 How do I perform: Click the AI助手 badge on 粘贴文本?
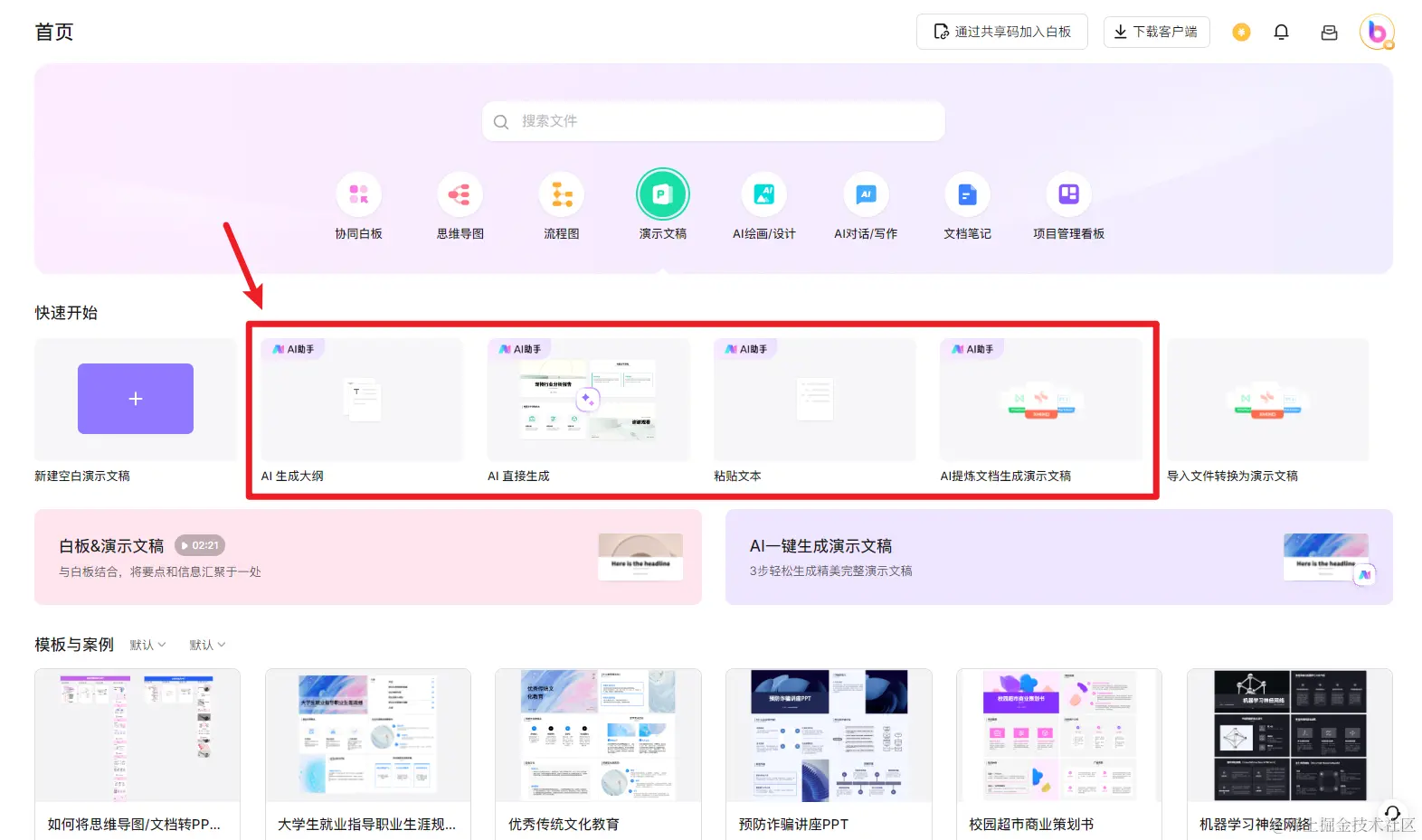point(746,349)
